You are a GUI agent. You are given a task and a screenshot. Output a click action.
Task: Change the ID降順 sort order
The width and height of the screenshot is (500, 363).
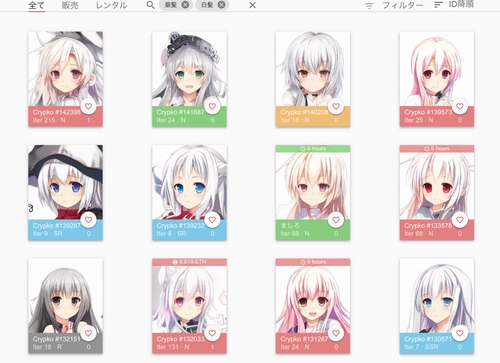click(461, 5)
